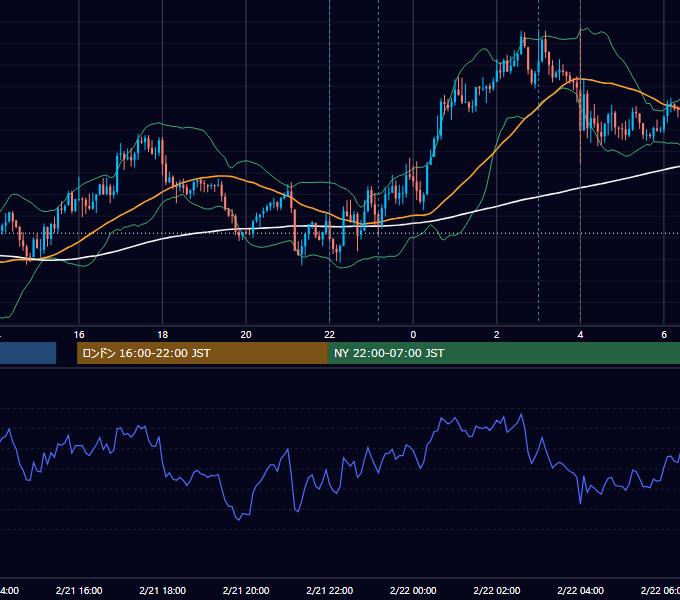Click the '2/21 20:00' label on oscillator axis
Image resolution: width=680 pixels, height=600 pixels.
pyautogui.click(x=246, y=590)
